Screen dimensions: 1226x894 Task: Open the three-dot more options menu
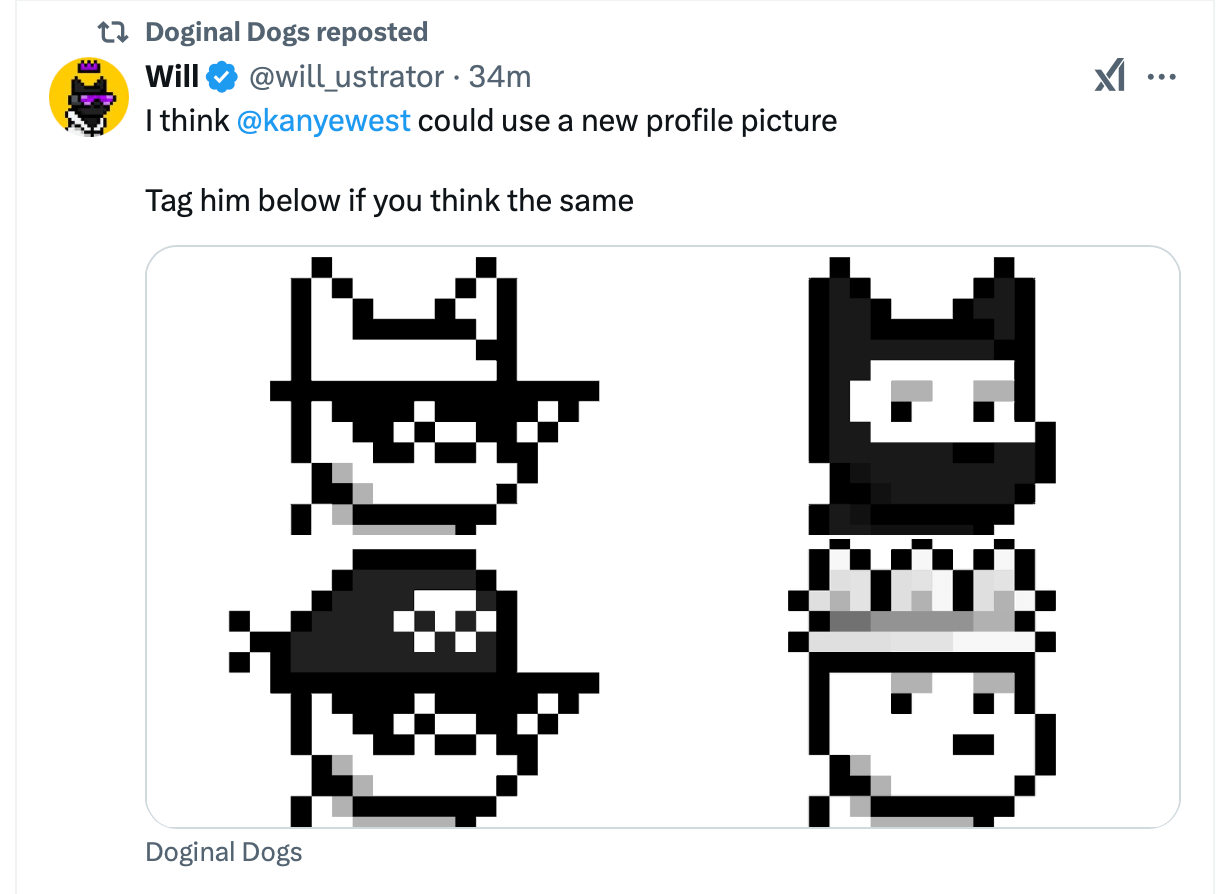point(1161,77)
